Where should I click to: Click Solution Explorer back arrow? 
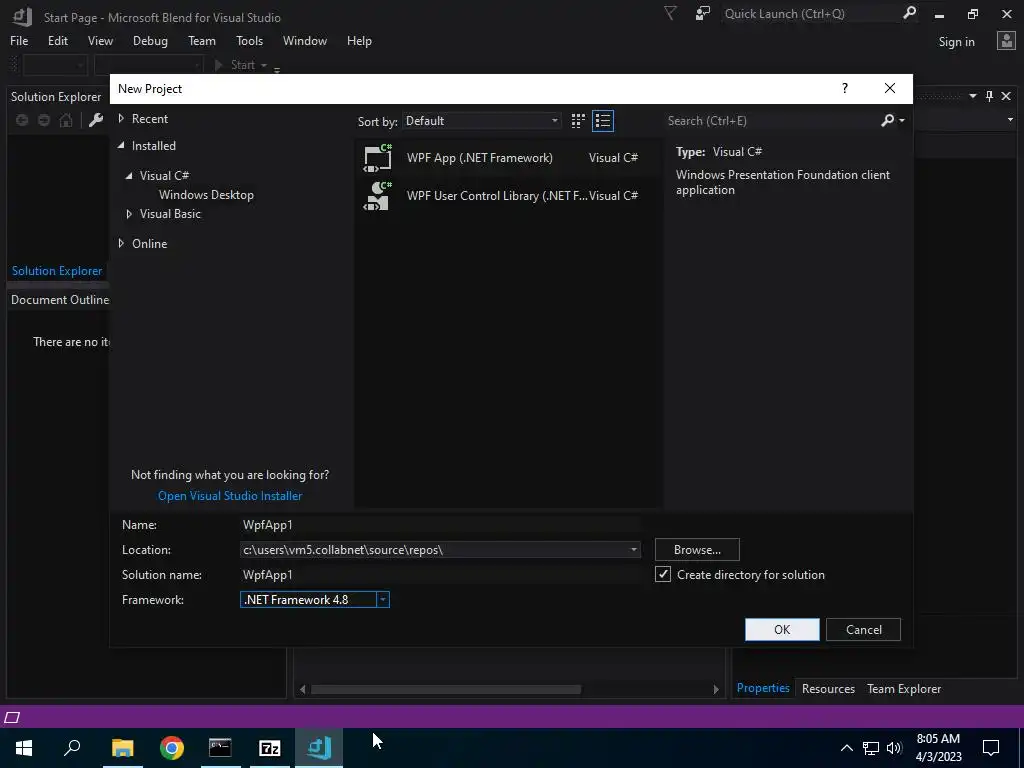pos(22,120)
